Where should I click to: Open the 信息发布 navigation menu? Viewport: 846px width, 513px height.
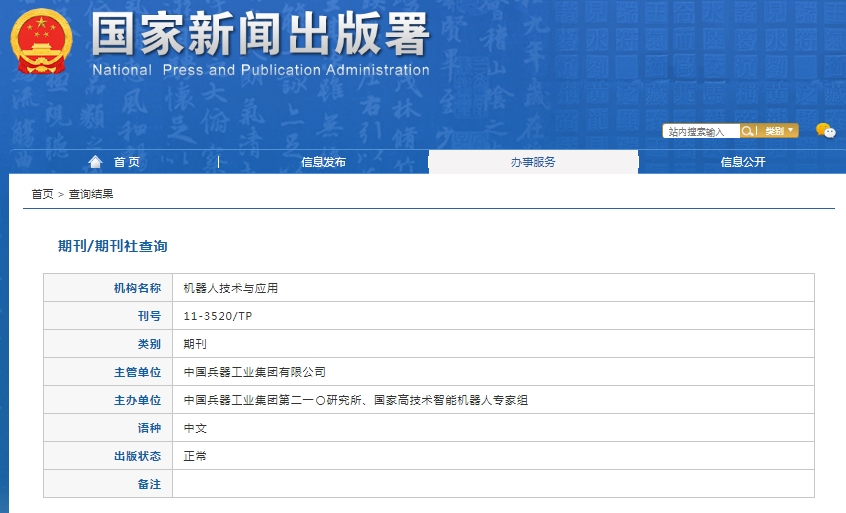(323, 162)
